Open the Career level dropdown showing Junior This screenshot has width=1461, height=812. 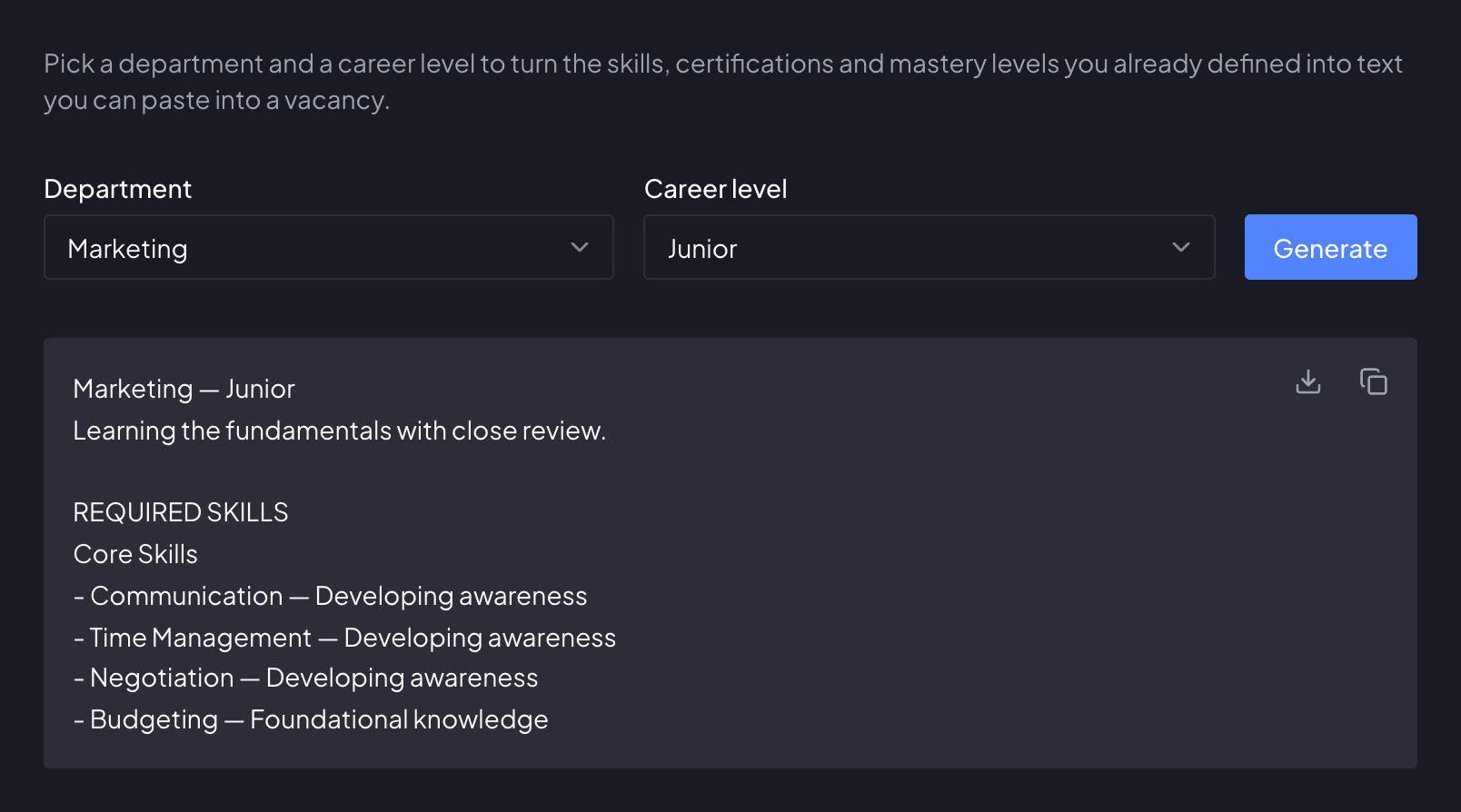929,247
